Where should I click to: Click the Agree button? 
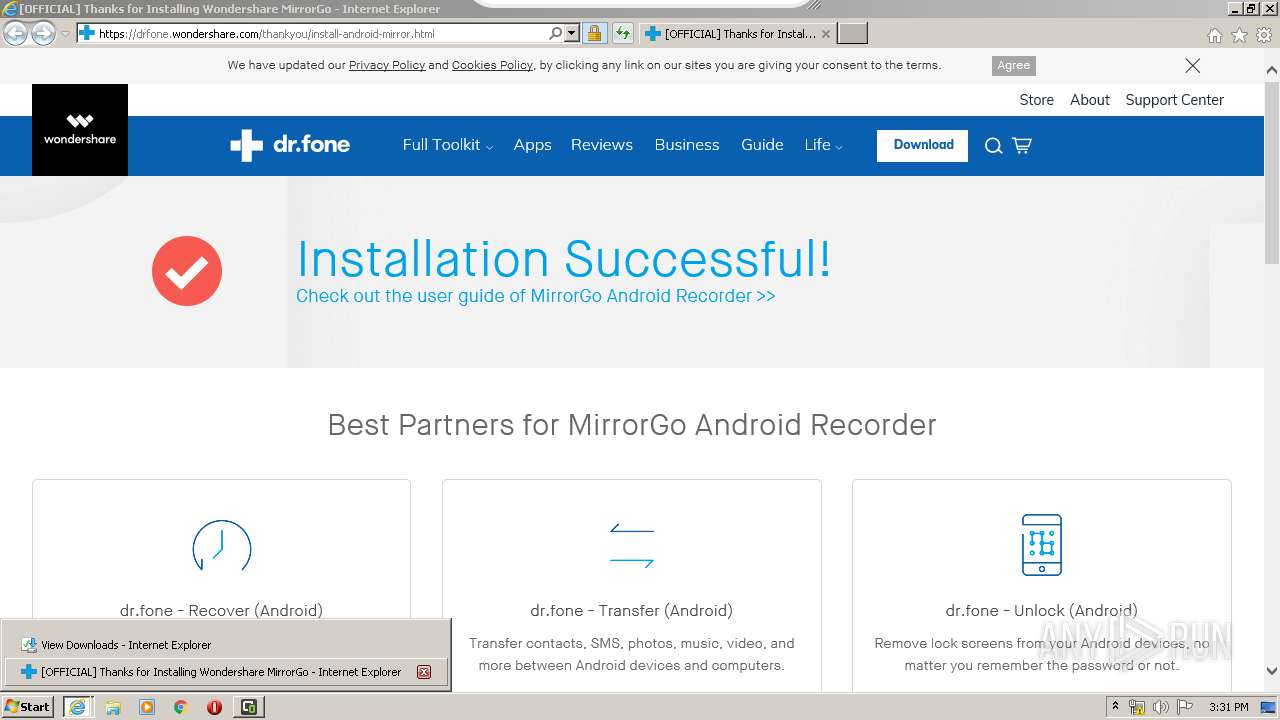1014,66
